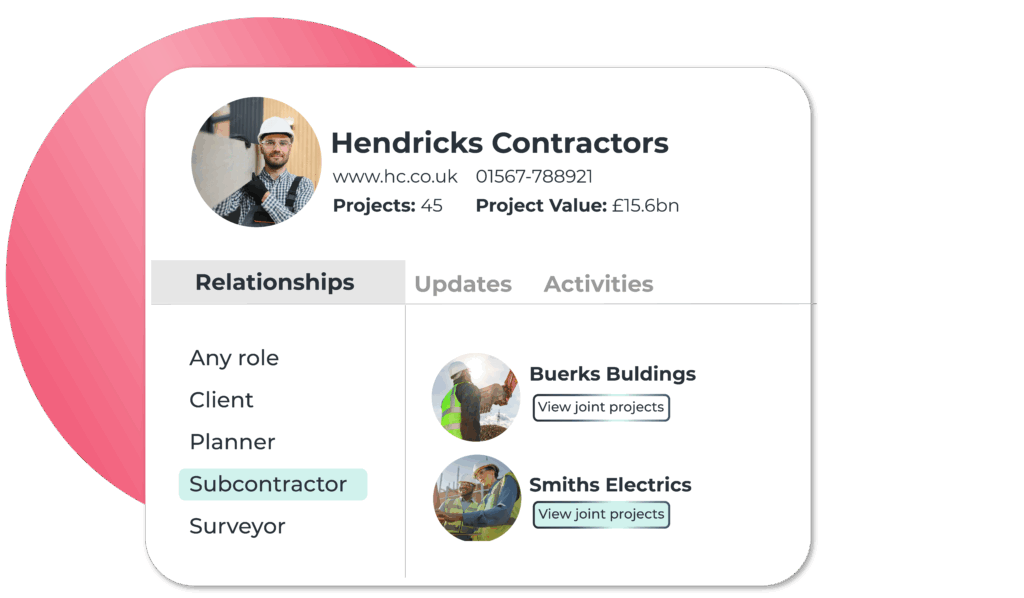Image resolution: width=1024 pixels, height=598 pixels.
Task: View joint projects with Buerks Buldings
Action: pos(601,407)
